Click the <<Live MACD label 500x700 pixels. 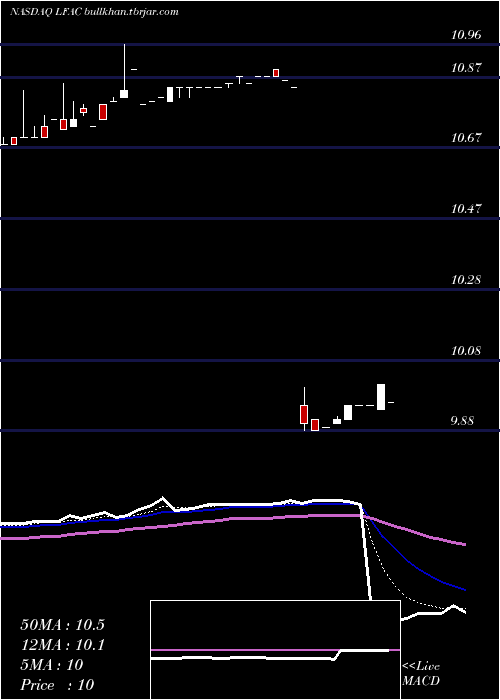(x=421, y=674)
